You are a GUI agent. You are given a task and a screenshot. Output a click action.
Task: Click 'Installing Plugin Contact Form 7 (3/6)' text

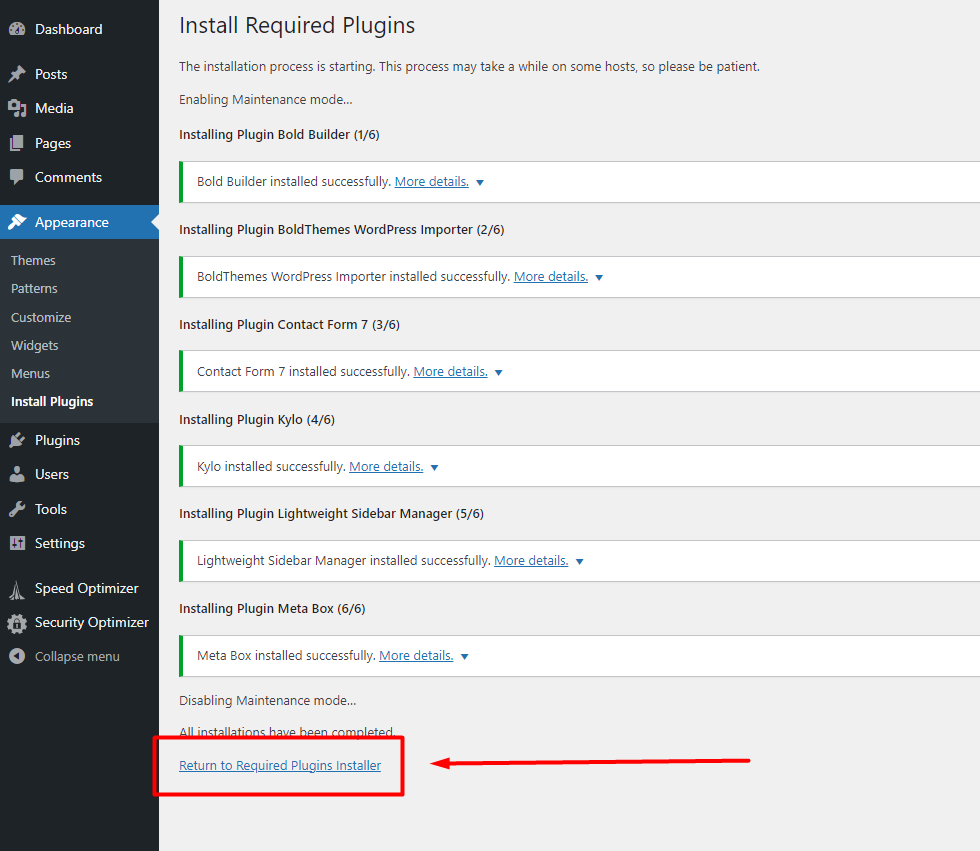289,325
